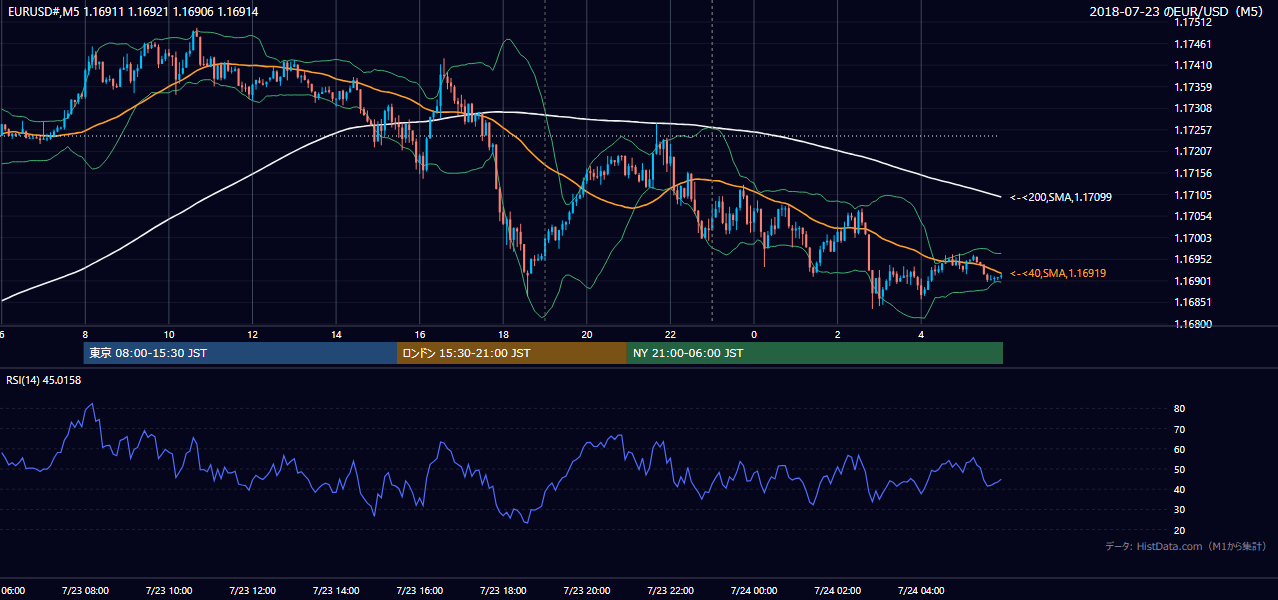Click hour tick 18 below price chart
The image size is (1278, 600).
click(503, 335)
